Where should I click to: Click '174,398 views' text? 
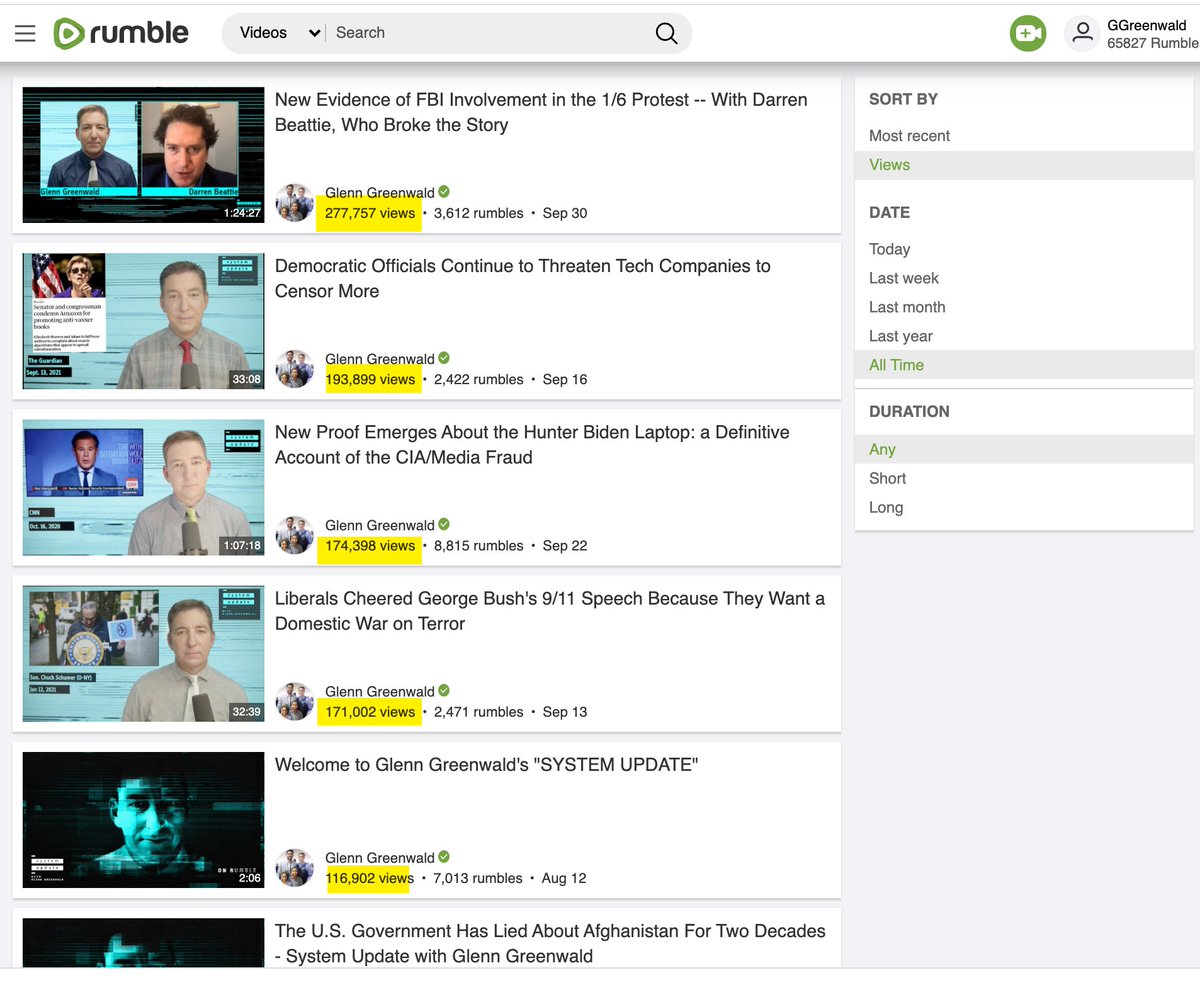point(370,545)
